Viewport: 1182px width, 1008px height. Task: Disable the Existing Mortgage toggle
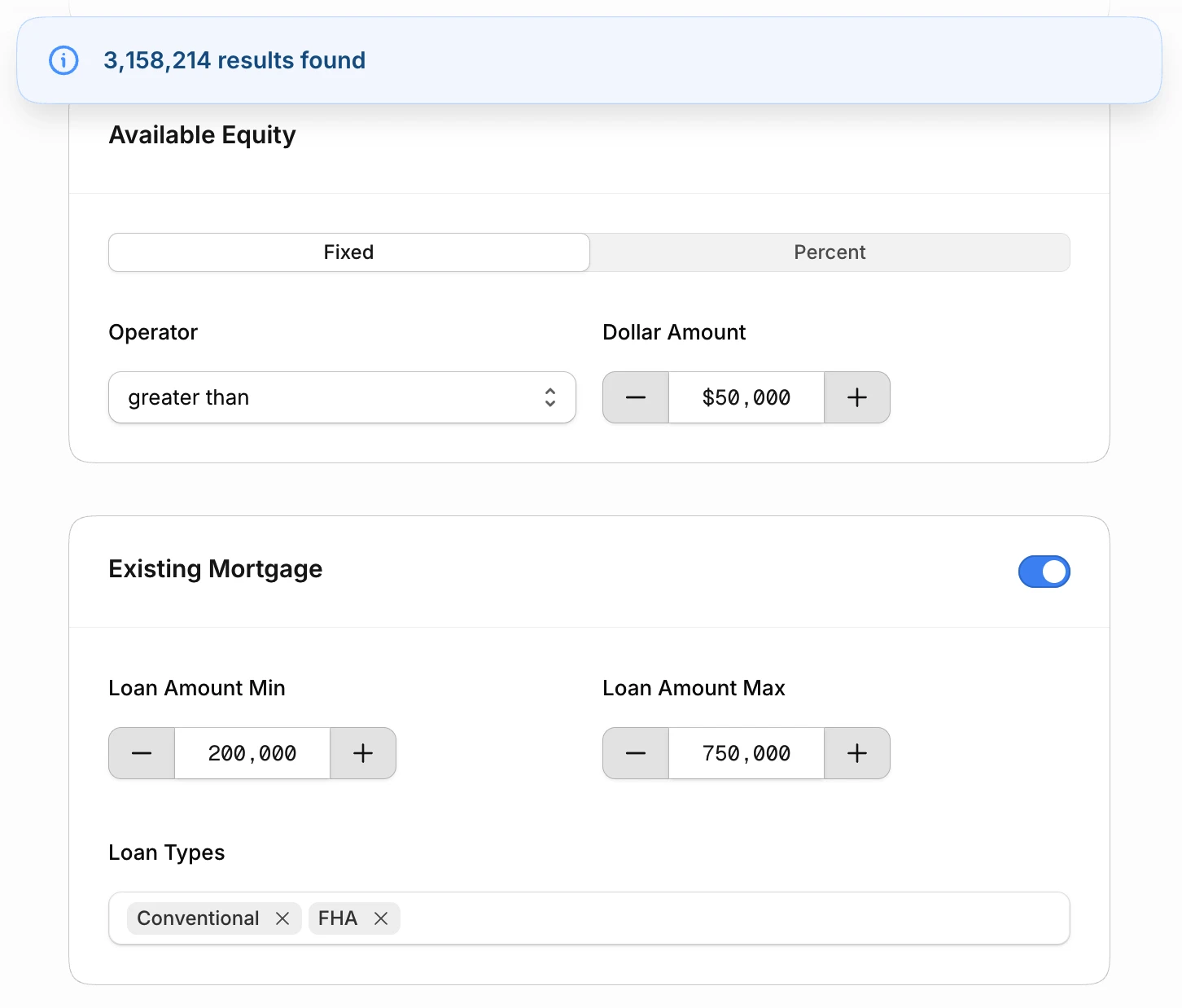click(1044, 572)
